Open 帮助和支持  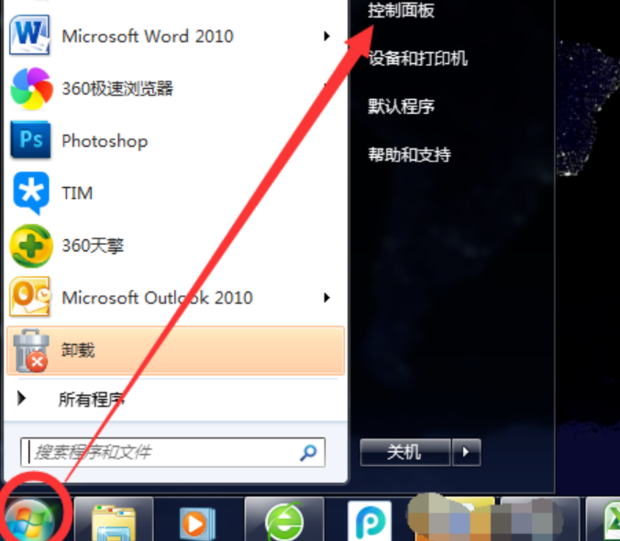click(x=409, y=154)
